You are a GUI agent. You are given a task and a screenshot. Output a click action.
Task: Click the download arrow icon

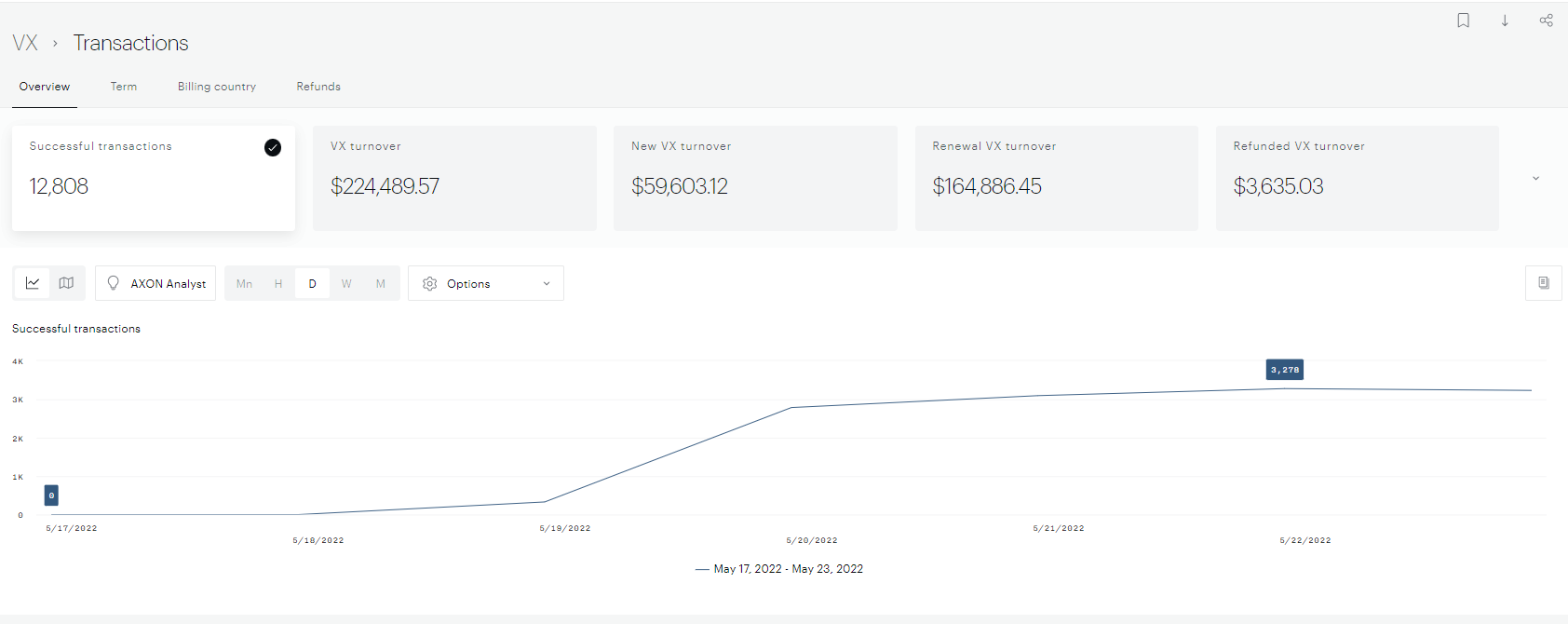coord(1505,20)
